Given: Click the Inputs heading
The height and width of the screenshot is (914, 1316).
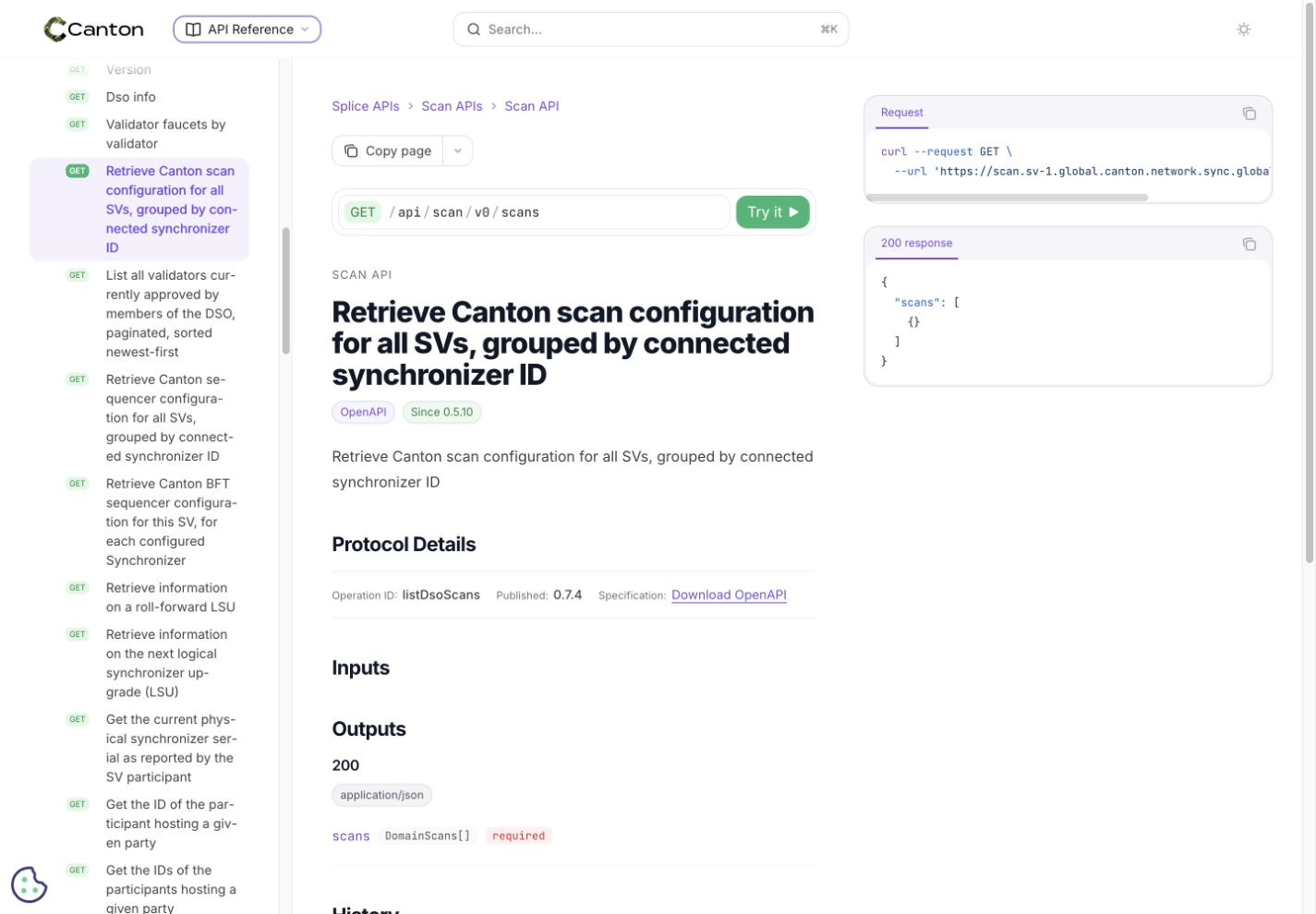Looking at the screenshot, I should click(x=360, y=668).
